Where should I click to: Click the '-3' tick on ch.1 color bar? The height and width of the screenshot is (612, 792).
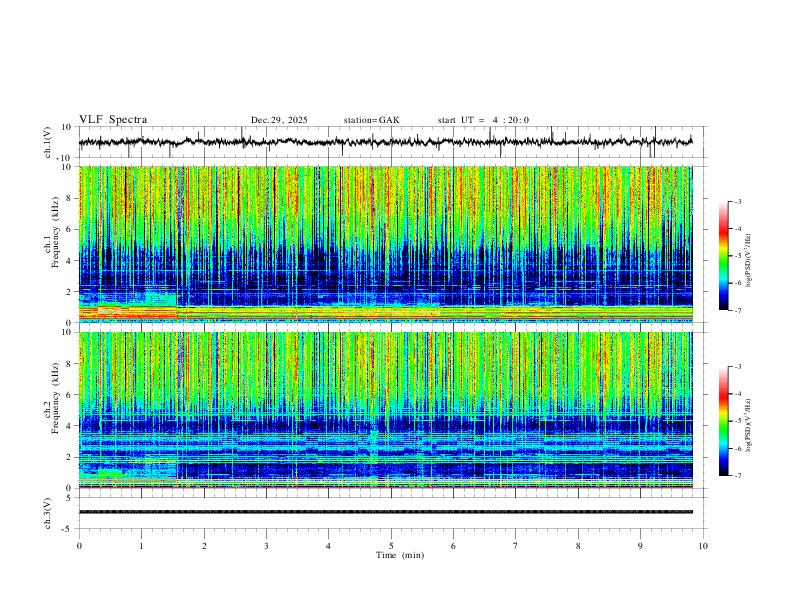[738, 201]
